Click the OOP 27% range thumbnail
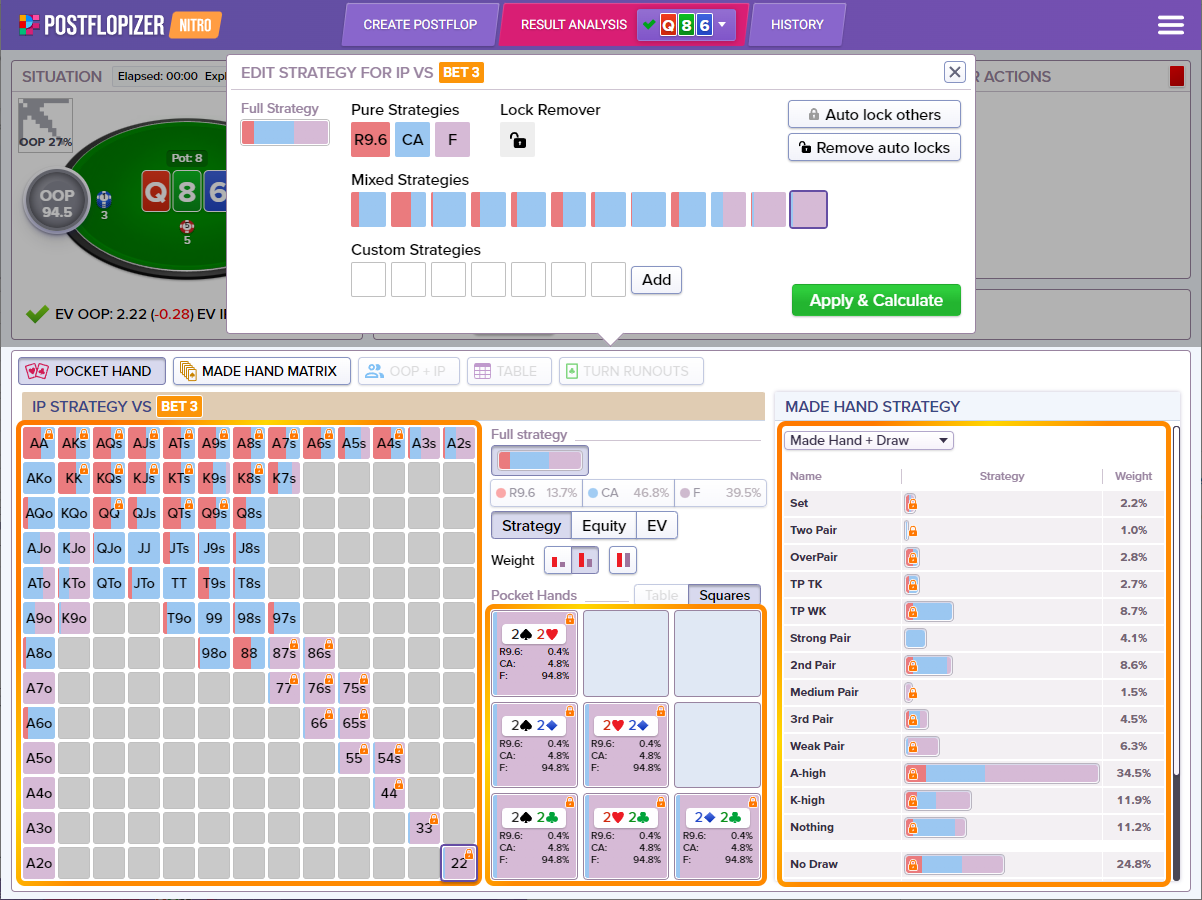Image resolution: width=1202 pixels, height=900 pixels. [45, 124]
